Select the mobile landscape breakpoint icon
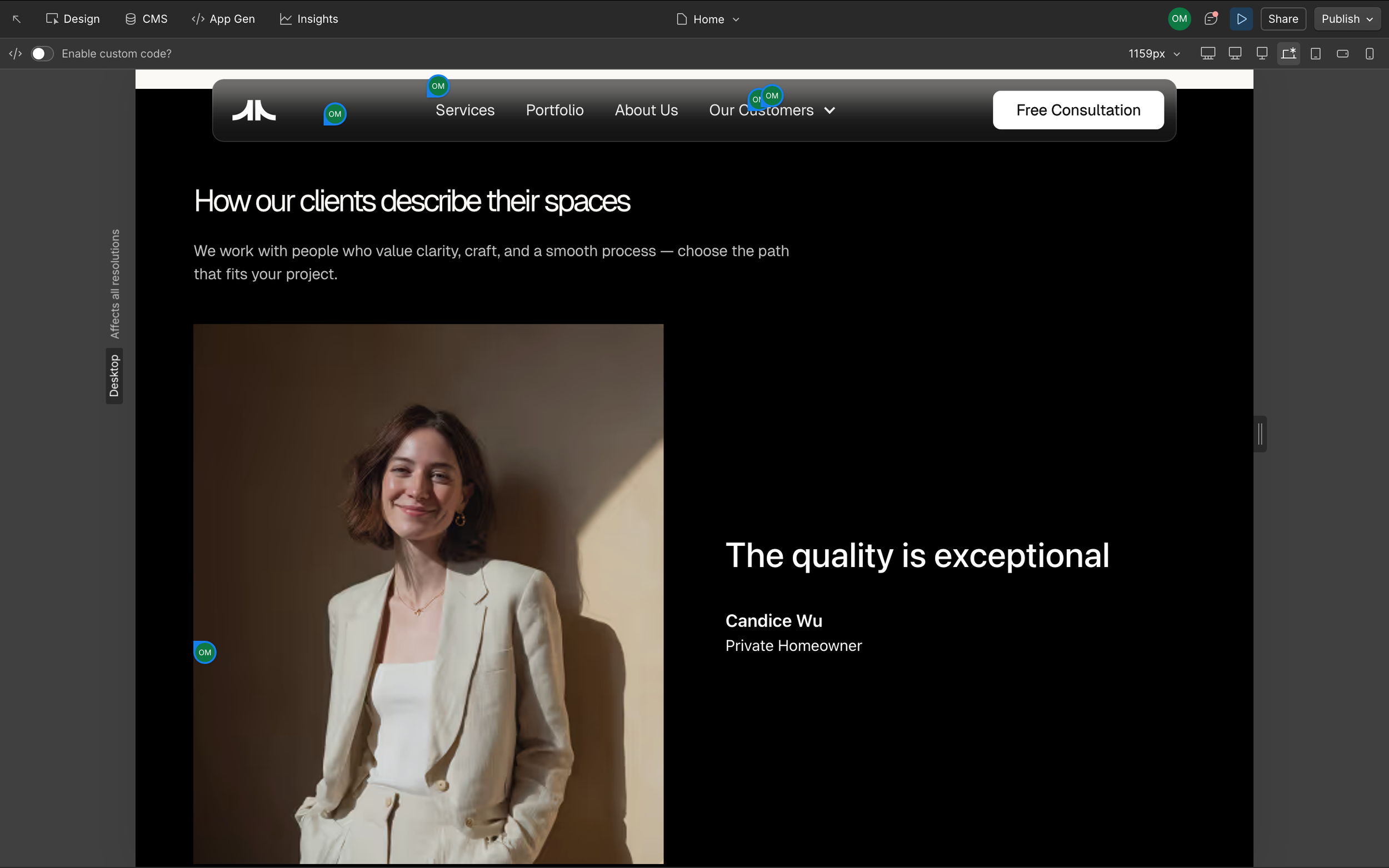The width and height of the screenshot is (1389, 868). pos(1342,53)
